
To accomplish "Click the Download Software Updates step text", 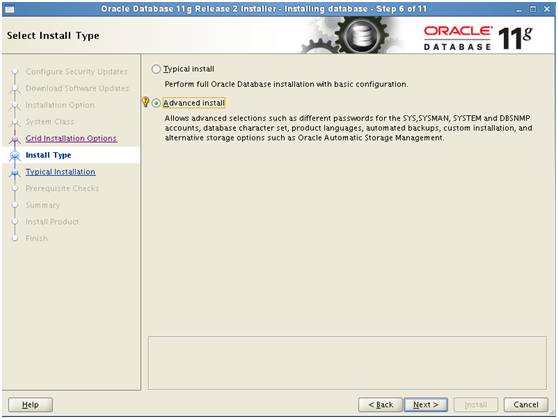I will (77, 88).
